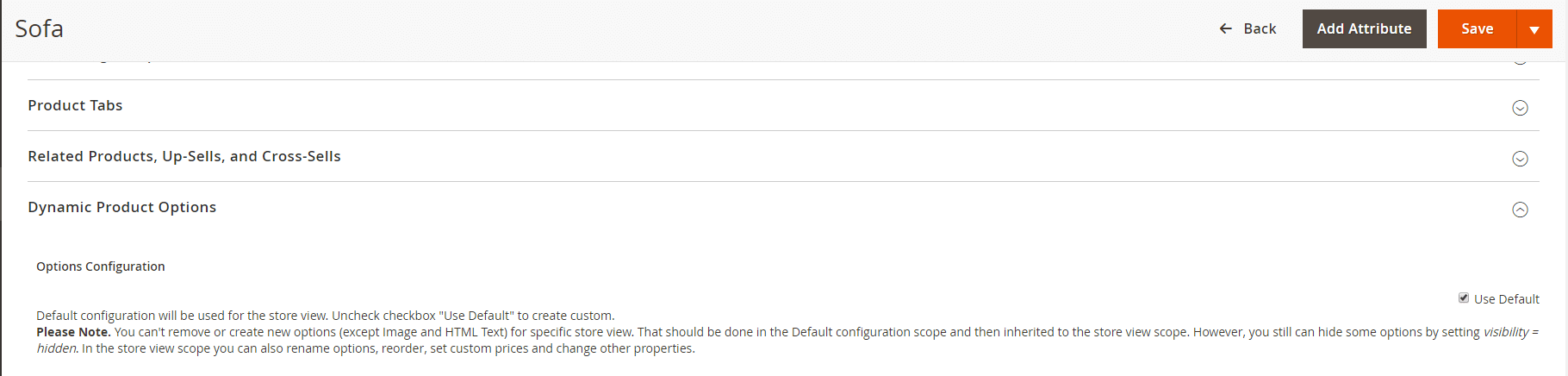Expand Product Tabs with its chevron icon
Image resolution: width=1568 pixels, height=376 pixels.
(1520, 108)
